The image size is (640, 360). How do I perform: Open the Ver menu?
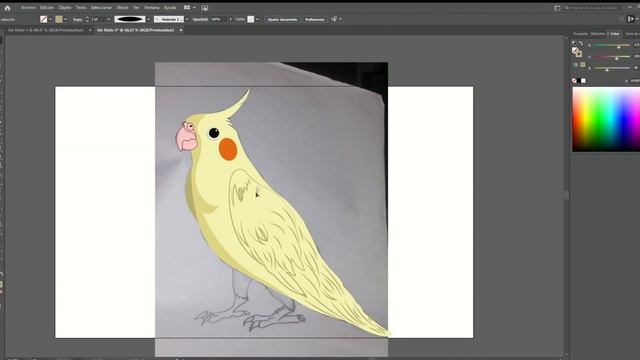(136, 7)
